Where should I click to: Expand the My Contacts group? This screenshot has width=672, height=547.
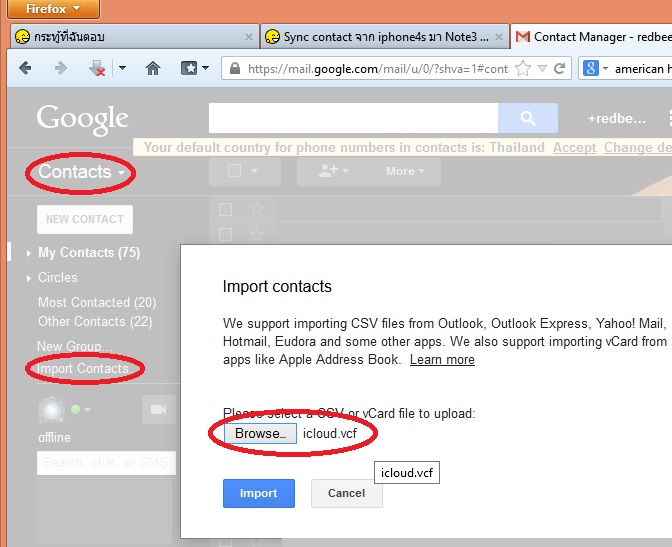click(28, 253)
